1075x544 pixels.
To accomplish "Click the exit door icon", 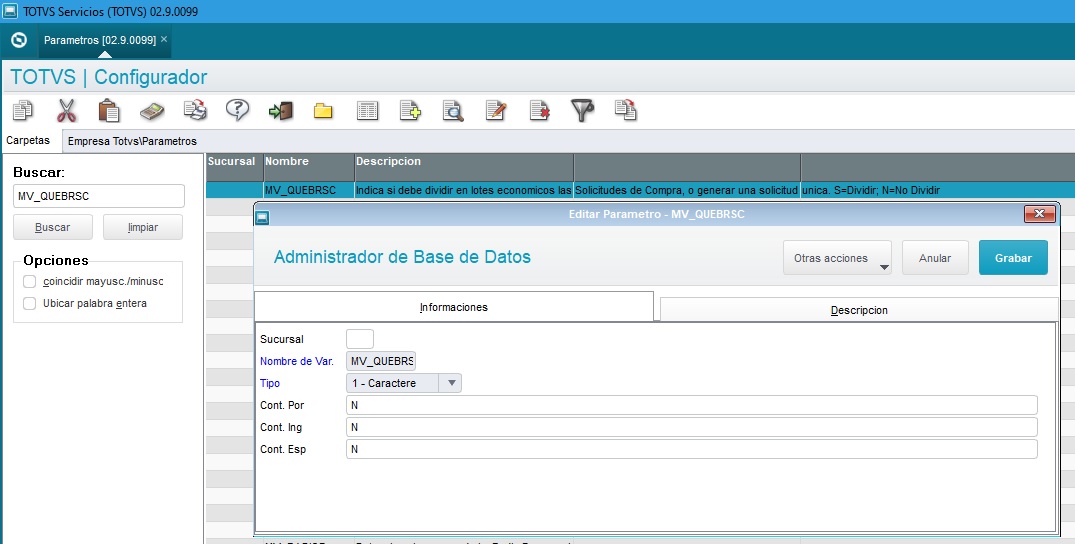I will point(280,110).
